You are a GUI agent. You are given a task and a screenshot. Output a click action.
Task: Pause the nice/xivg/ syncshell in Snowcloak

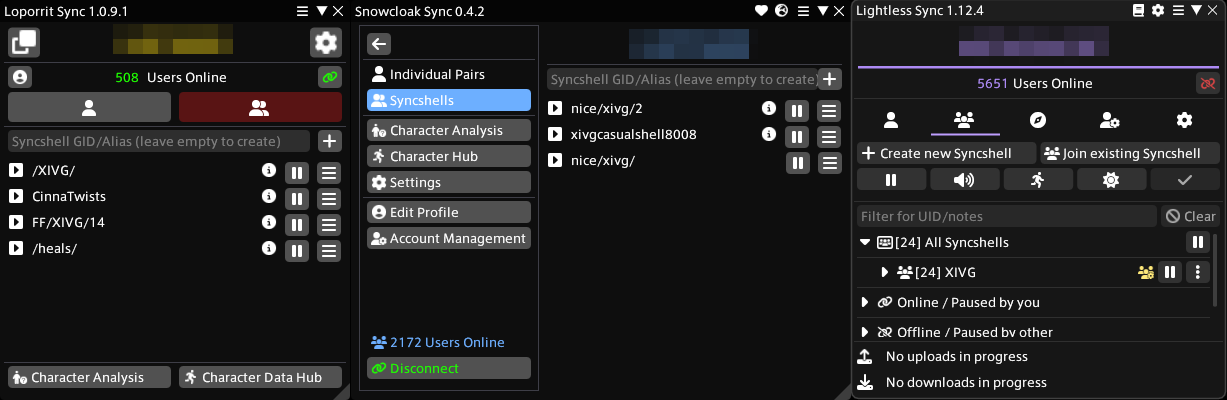[x=797, y=161]
